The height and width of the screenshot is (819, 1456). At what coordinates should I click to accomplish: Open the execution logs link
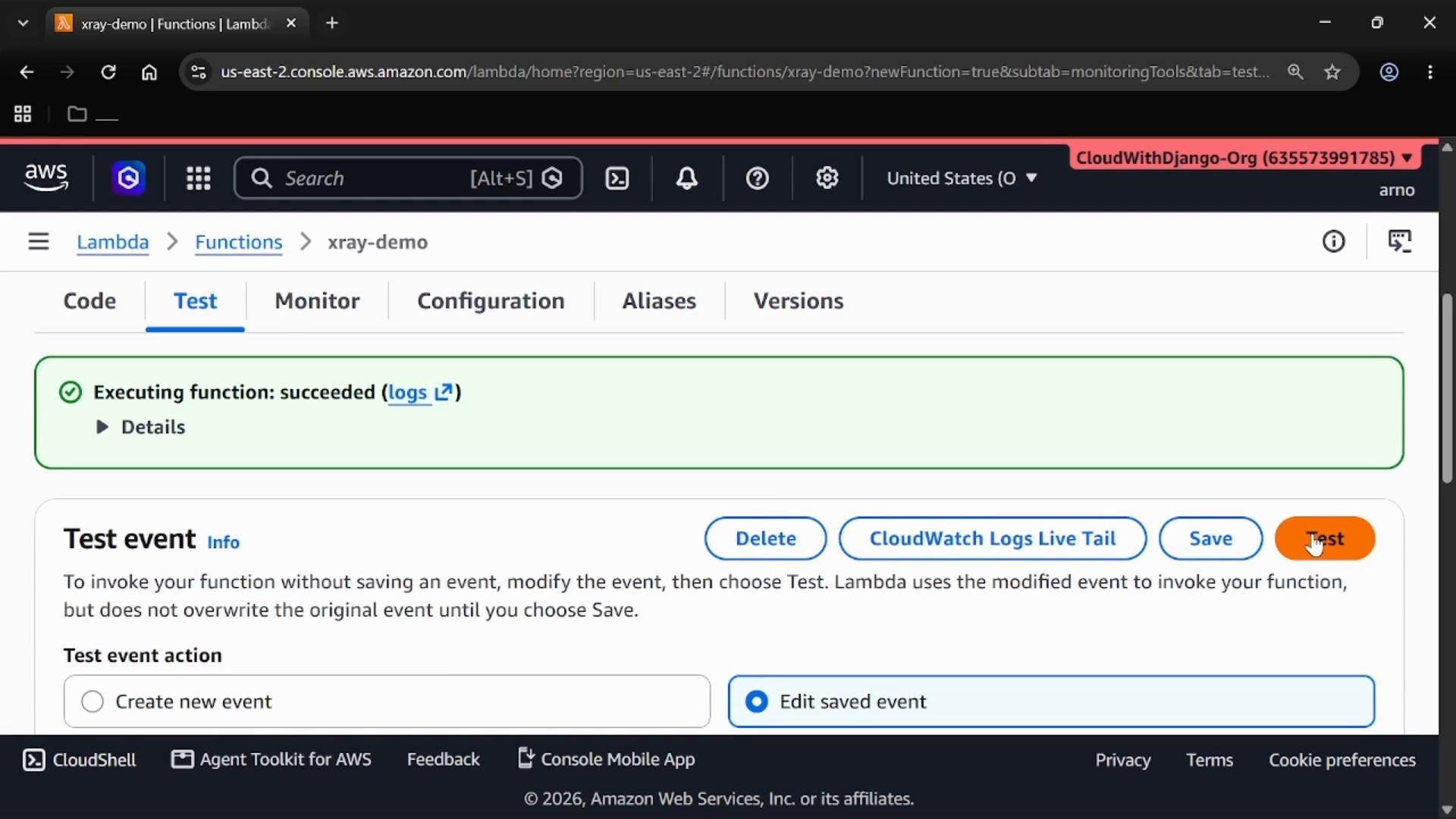pyautogui.click(x=420, y=392)
